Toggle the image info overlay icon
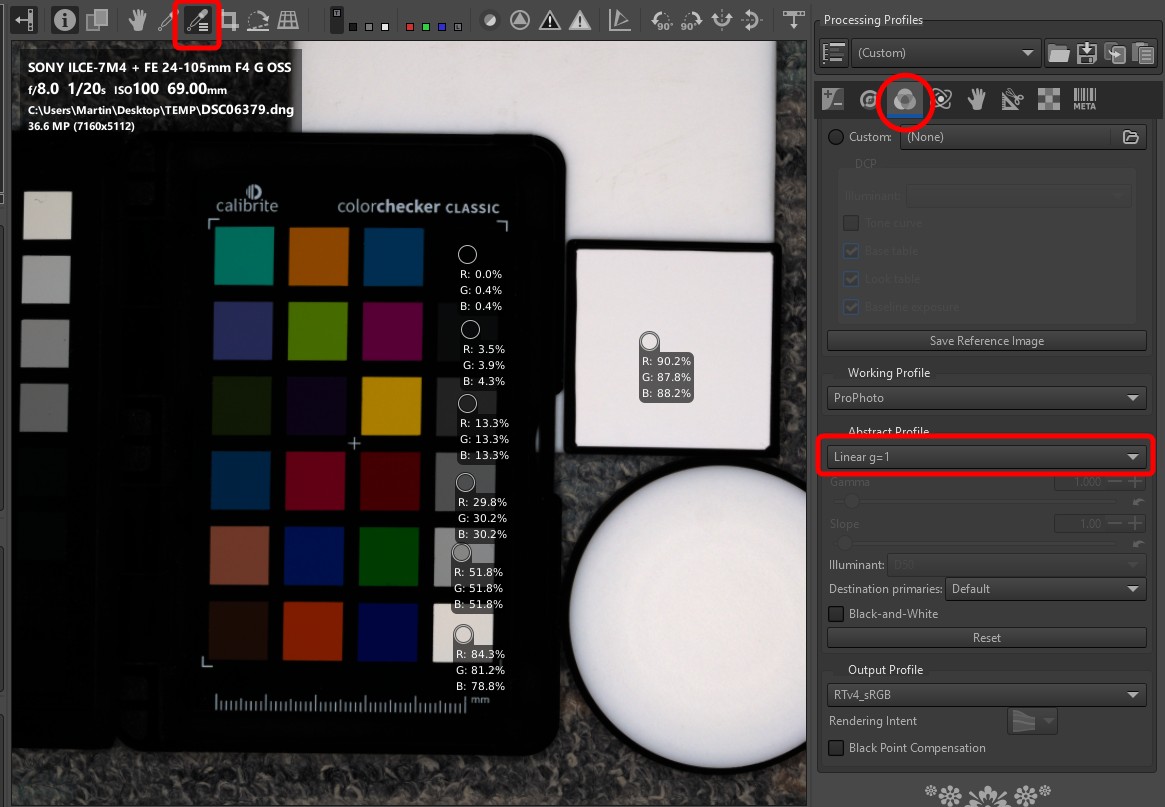1165x807 pixels. tap(65, 20)
